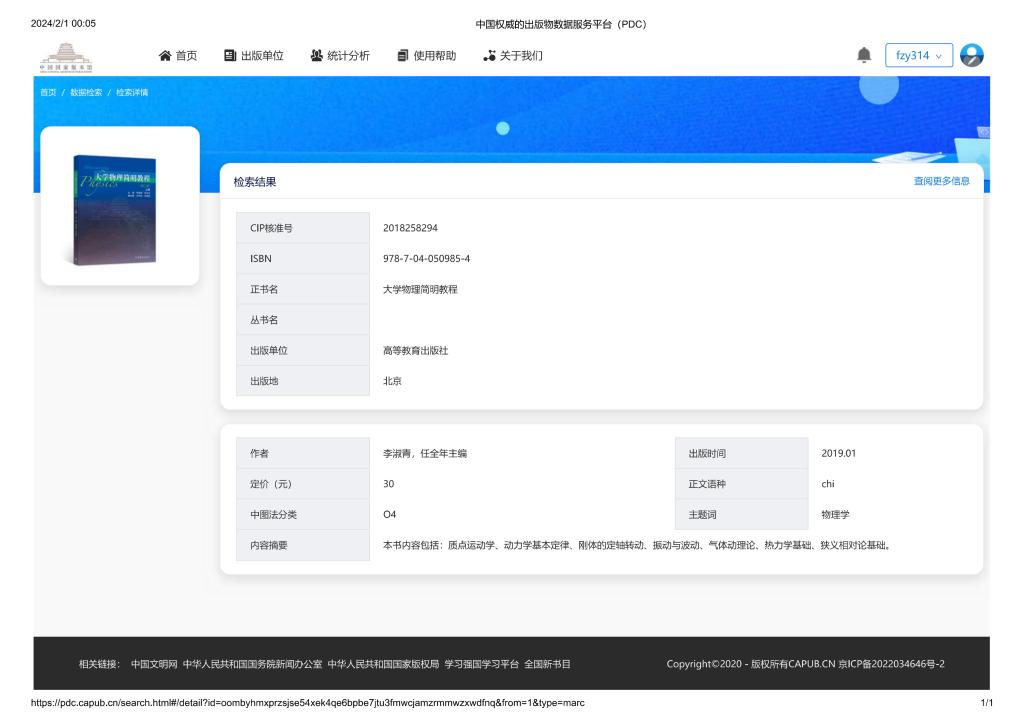Screen dimensions: 1024x724
Task: Click the home icon beside 首页
Action: (165, 55)
